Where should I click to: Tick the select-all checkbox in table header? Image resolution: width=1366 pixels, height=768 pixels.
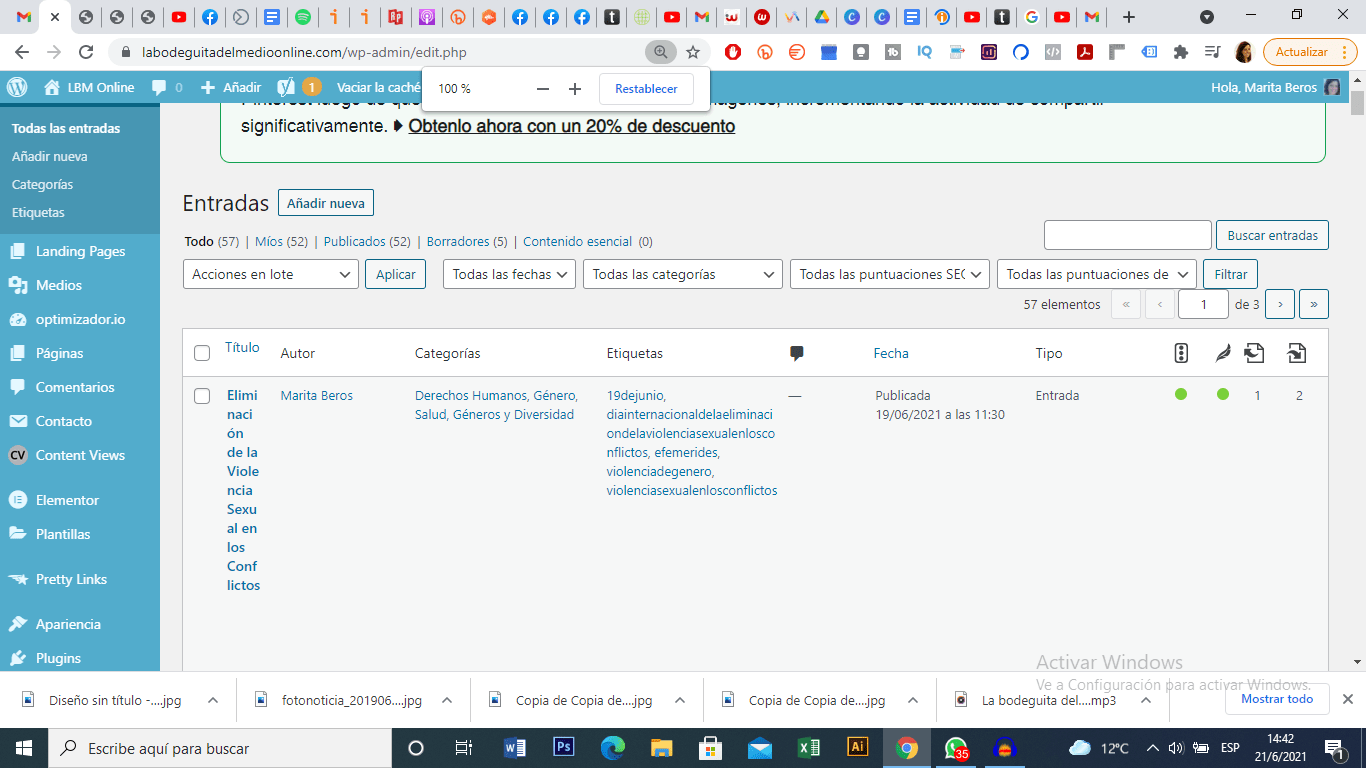pos(202,353)
